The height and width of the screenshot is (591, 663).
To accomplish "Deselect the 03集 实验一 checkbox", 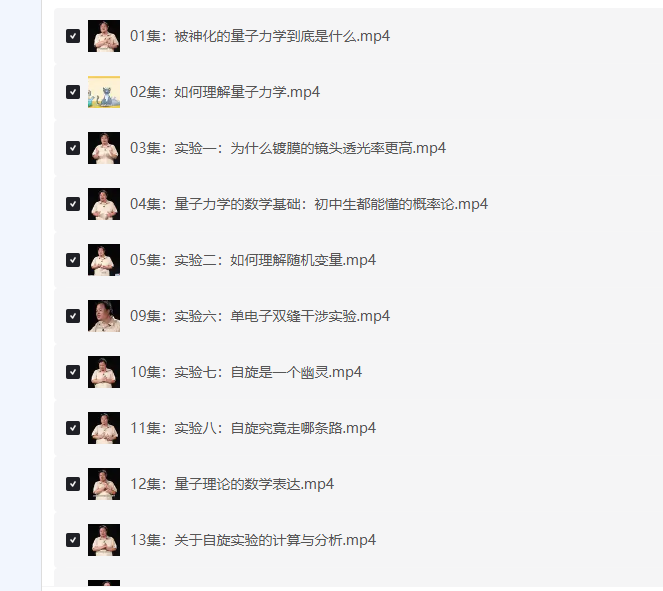I will pyautogui.click(x=73, y=148).
